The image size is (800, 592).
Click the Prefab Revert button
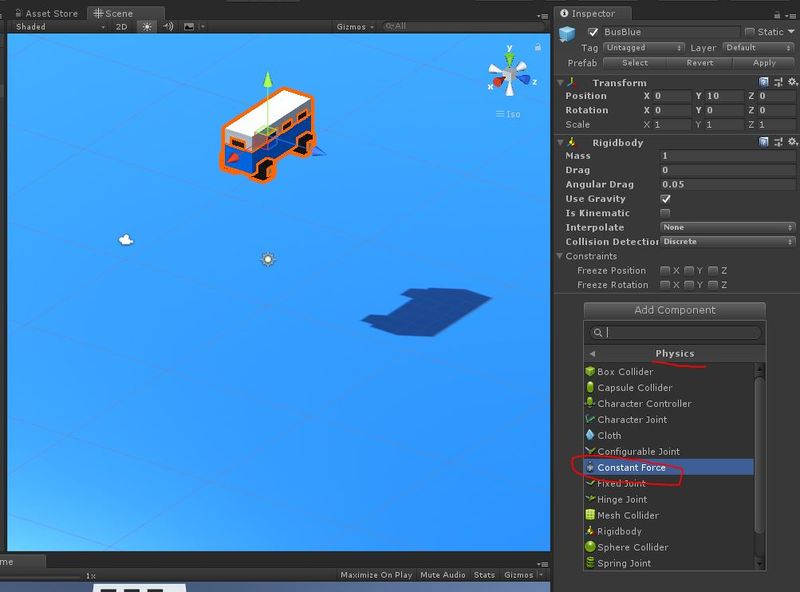(699, 63)
